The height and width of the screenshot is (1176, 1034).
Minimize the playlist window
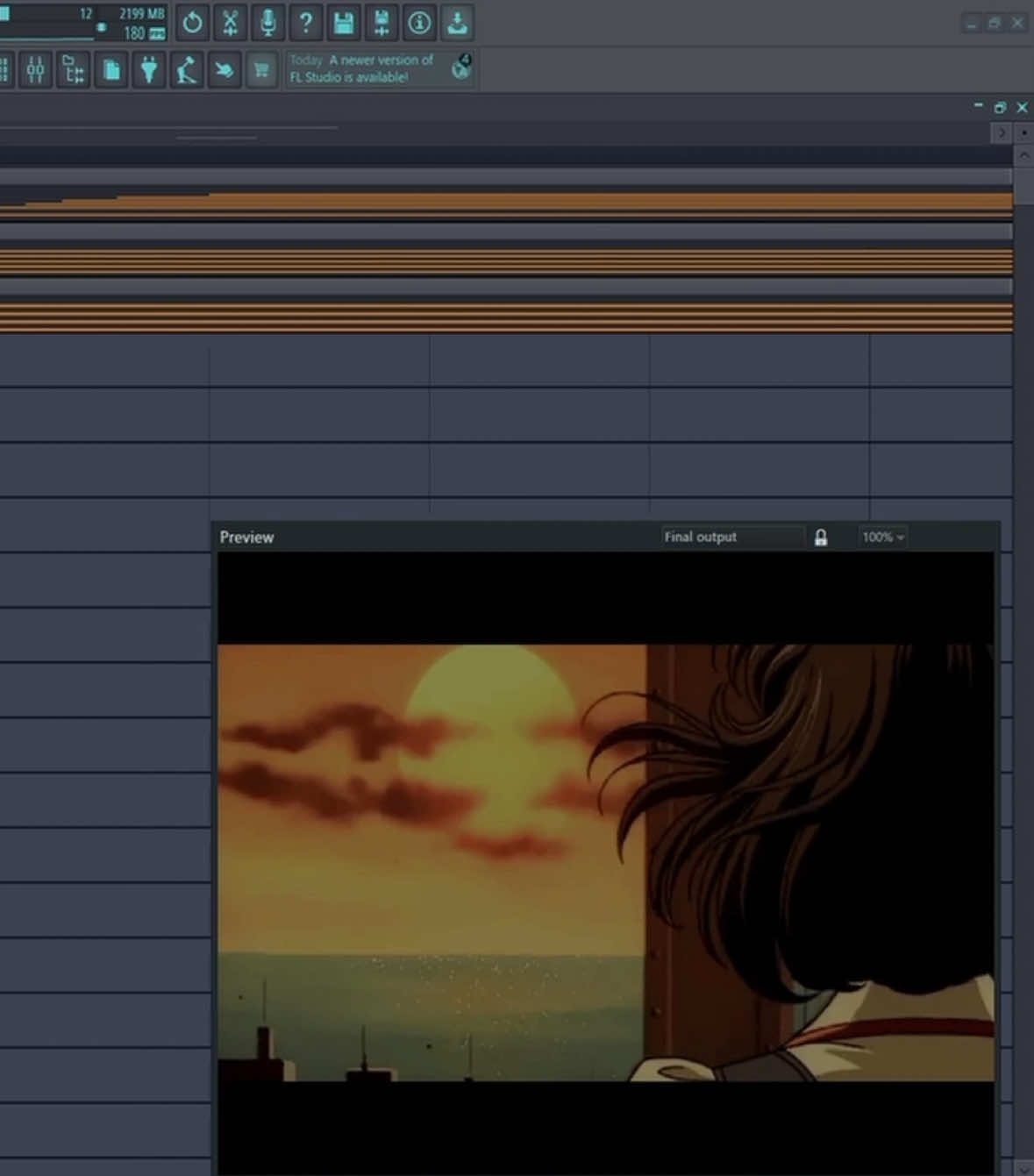coord(978,106)
